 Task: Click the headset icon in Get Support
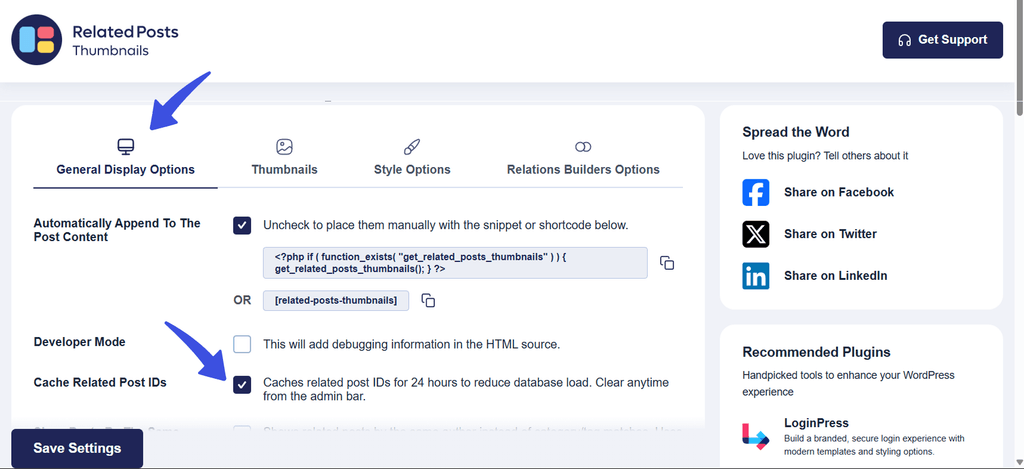tap(904, 40)
